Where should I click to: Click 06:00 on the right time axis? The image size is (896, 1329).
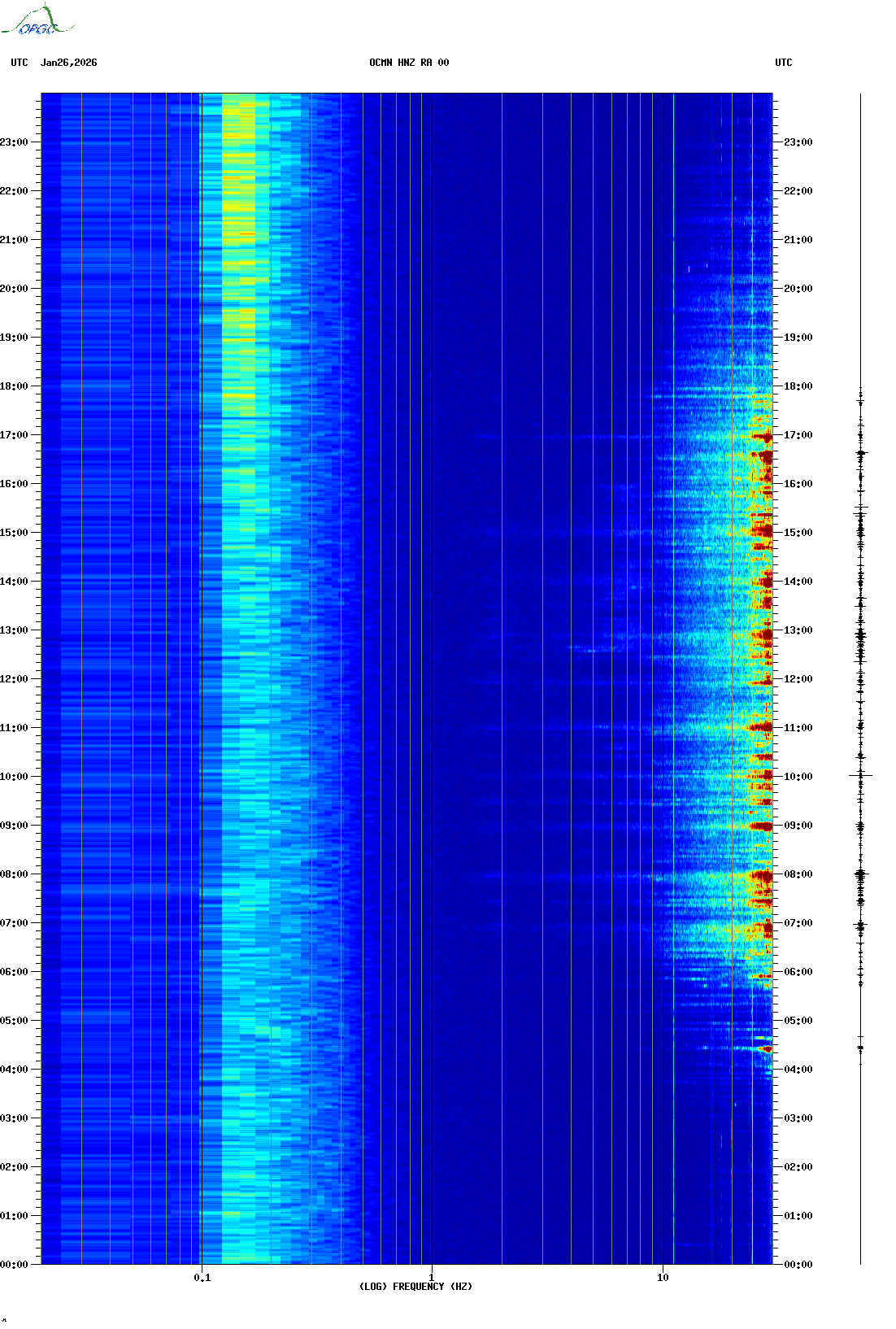point(798,972)
